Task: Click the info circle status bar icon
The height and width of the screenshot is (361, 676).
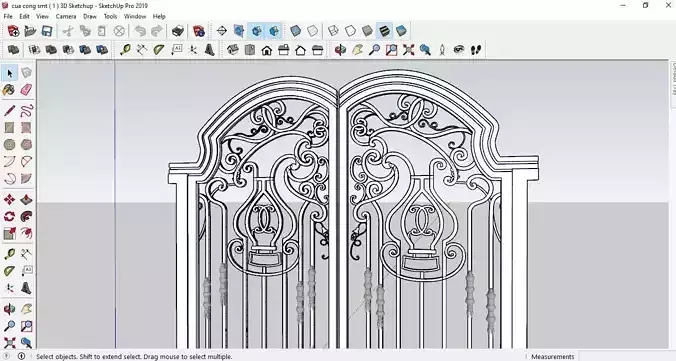Action: [x=21, y=357]
